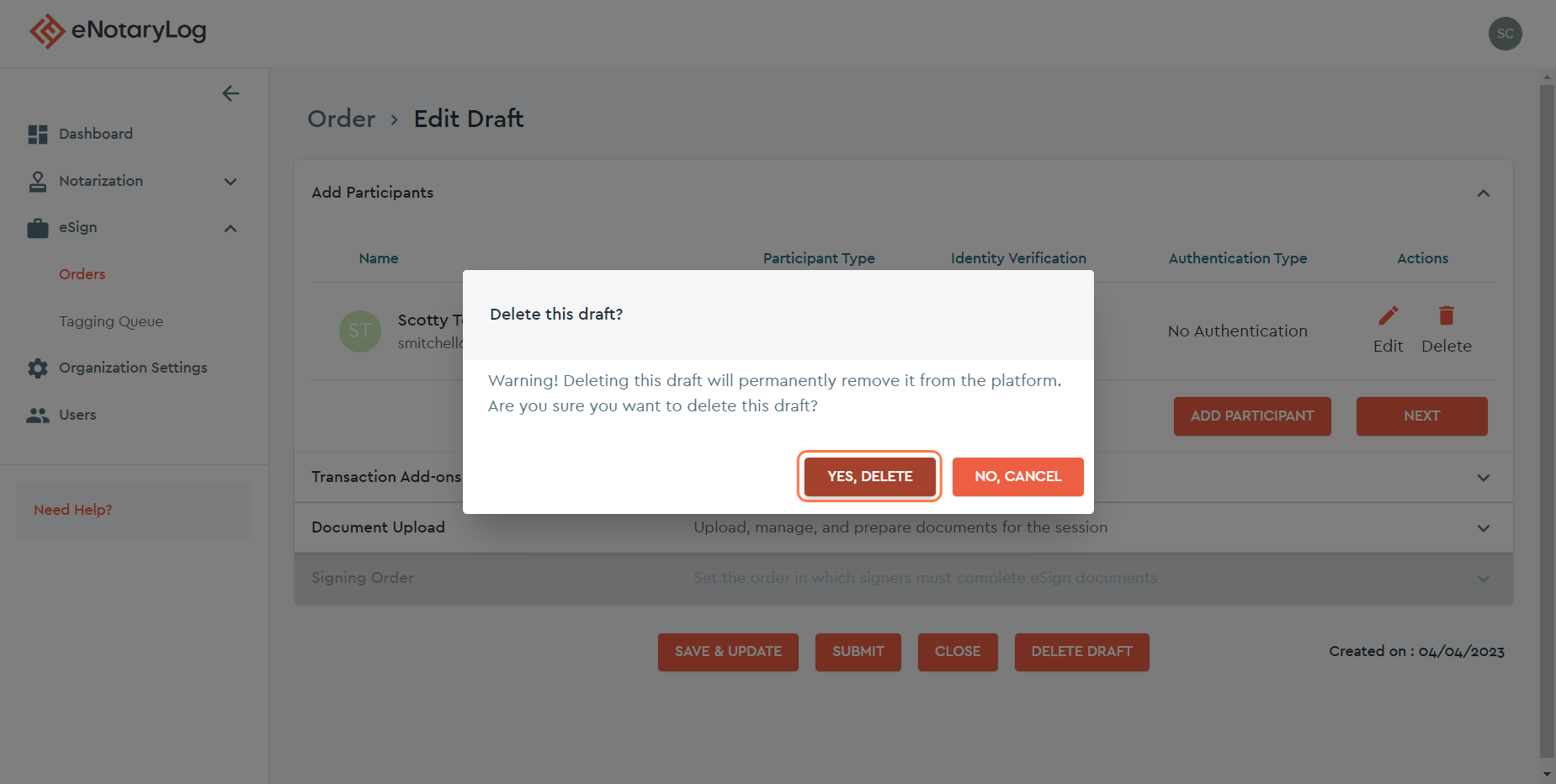Click the Authentication Type column header
This screenshot has width=1556, height=784.
tap(1238, 258)
